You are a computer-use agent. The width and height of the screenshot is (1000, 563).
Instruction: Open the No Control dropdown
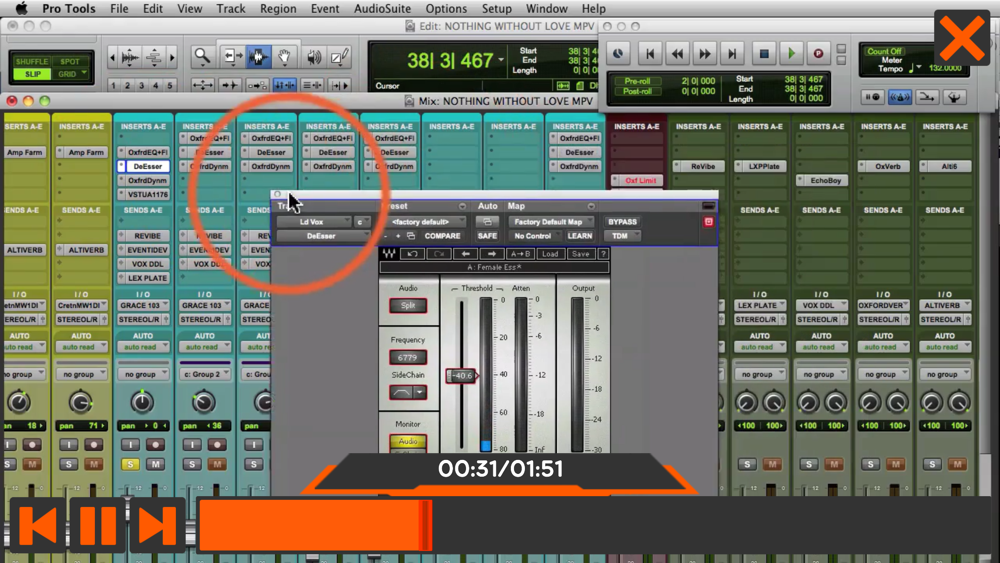(534, 236)
